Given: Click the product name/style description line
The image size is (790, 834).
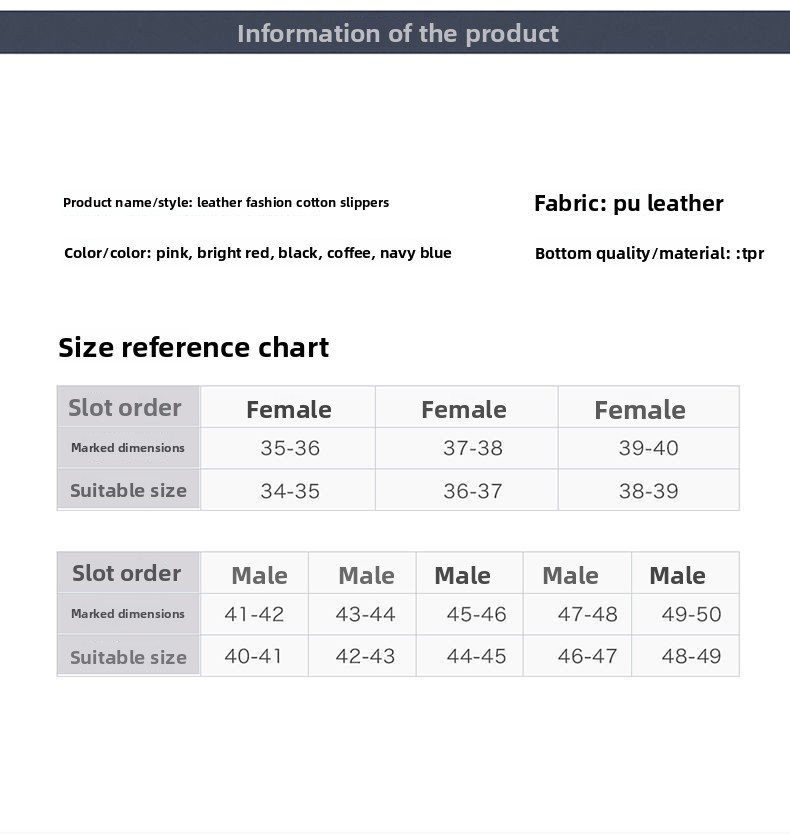Looking at the screenshot, I should click(x=226, y=203).
